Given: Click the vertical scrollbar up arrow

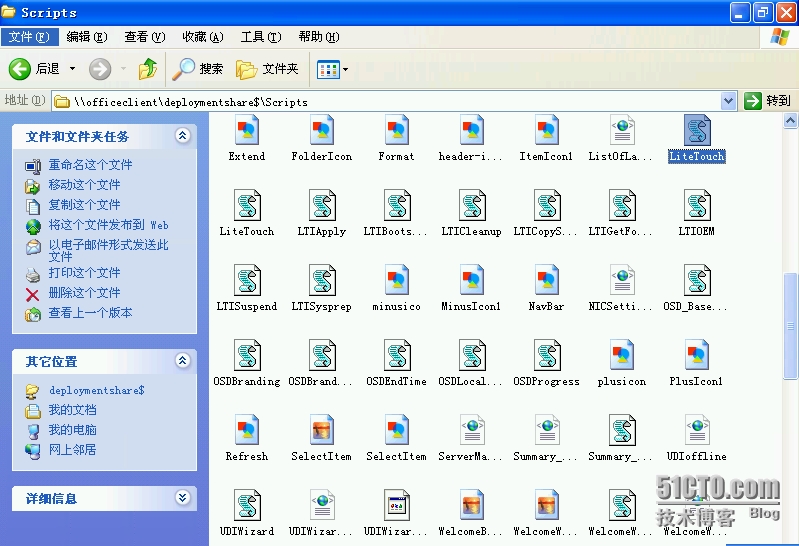Looking at the screenshot, I should click(x=790, y=121).
